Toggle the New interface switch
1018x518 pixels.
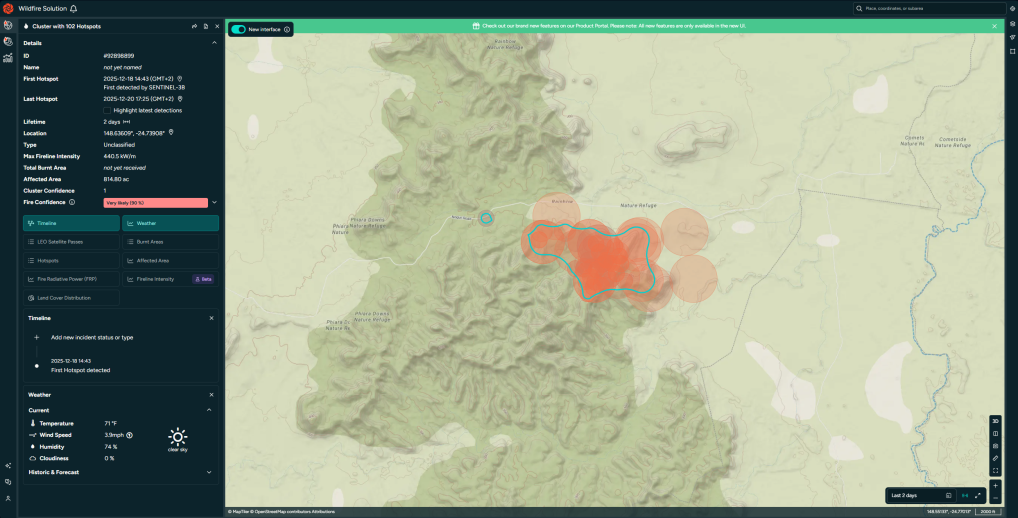238,30
